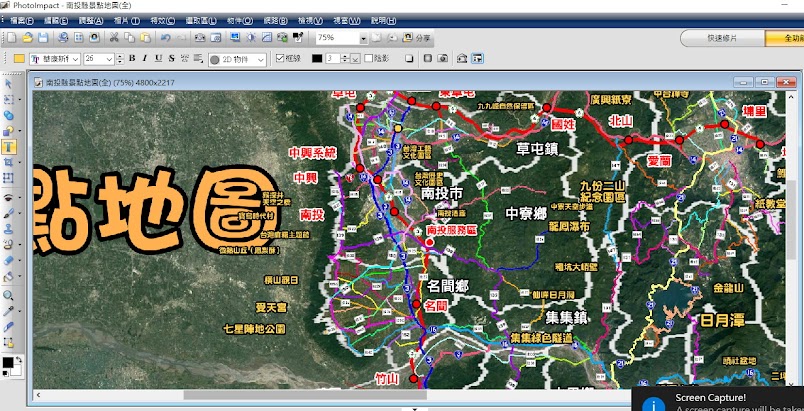Open the 2D 物件 mode dropdown
Image resolution: width=804 pixels, height=411 pixels.
point(262,60)
